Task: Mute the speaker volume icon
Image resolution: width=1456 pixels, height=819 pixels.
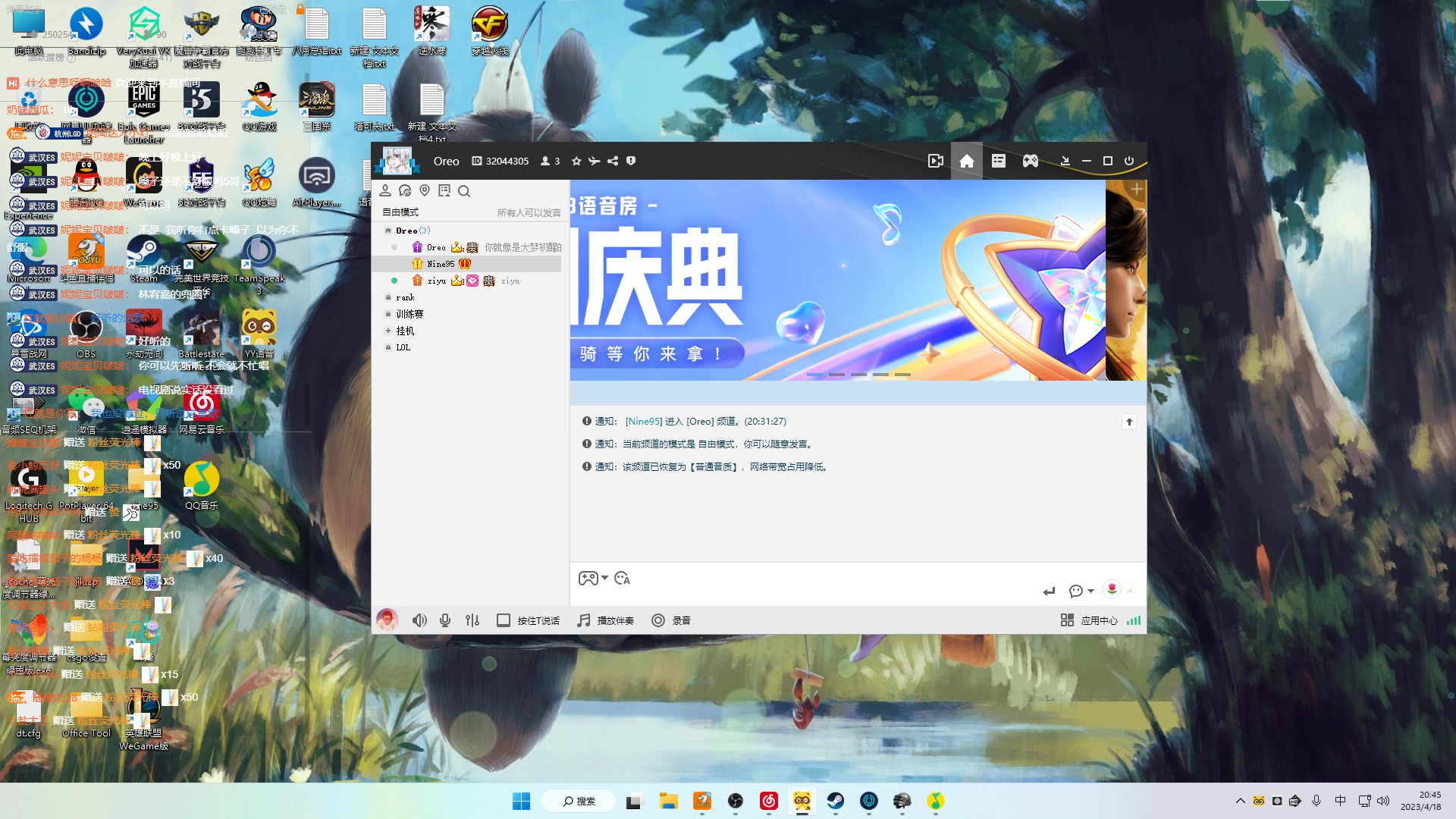Action: click(419, 620)
